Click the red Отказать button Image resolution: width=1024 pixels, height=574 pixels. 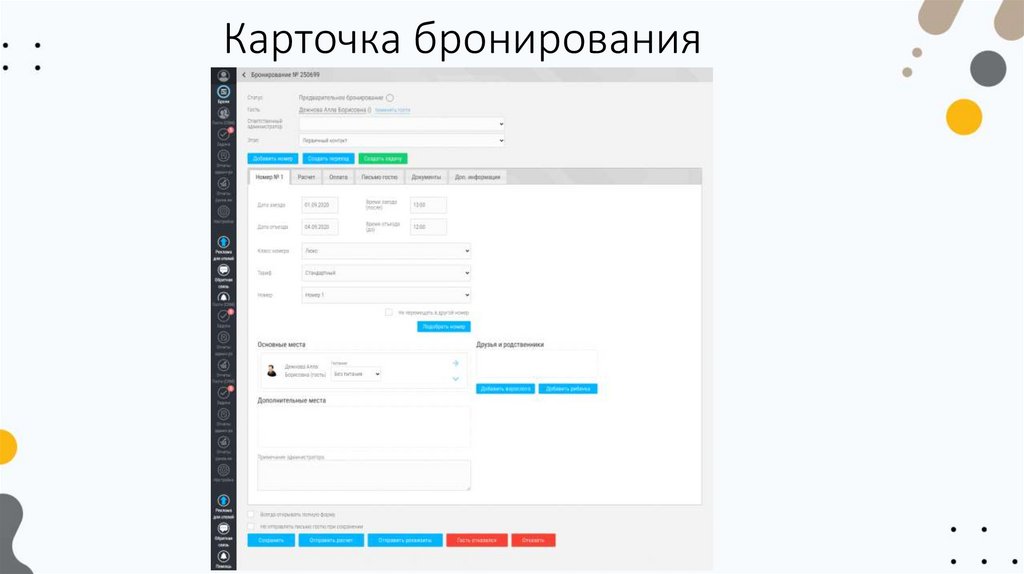[533, 540]
